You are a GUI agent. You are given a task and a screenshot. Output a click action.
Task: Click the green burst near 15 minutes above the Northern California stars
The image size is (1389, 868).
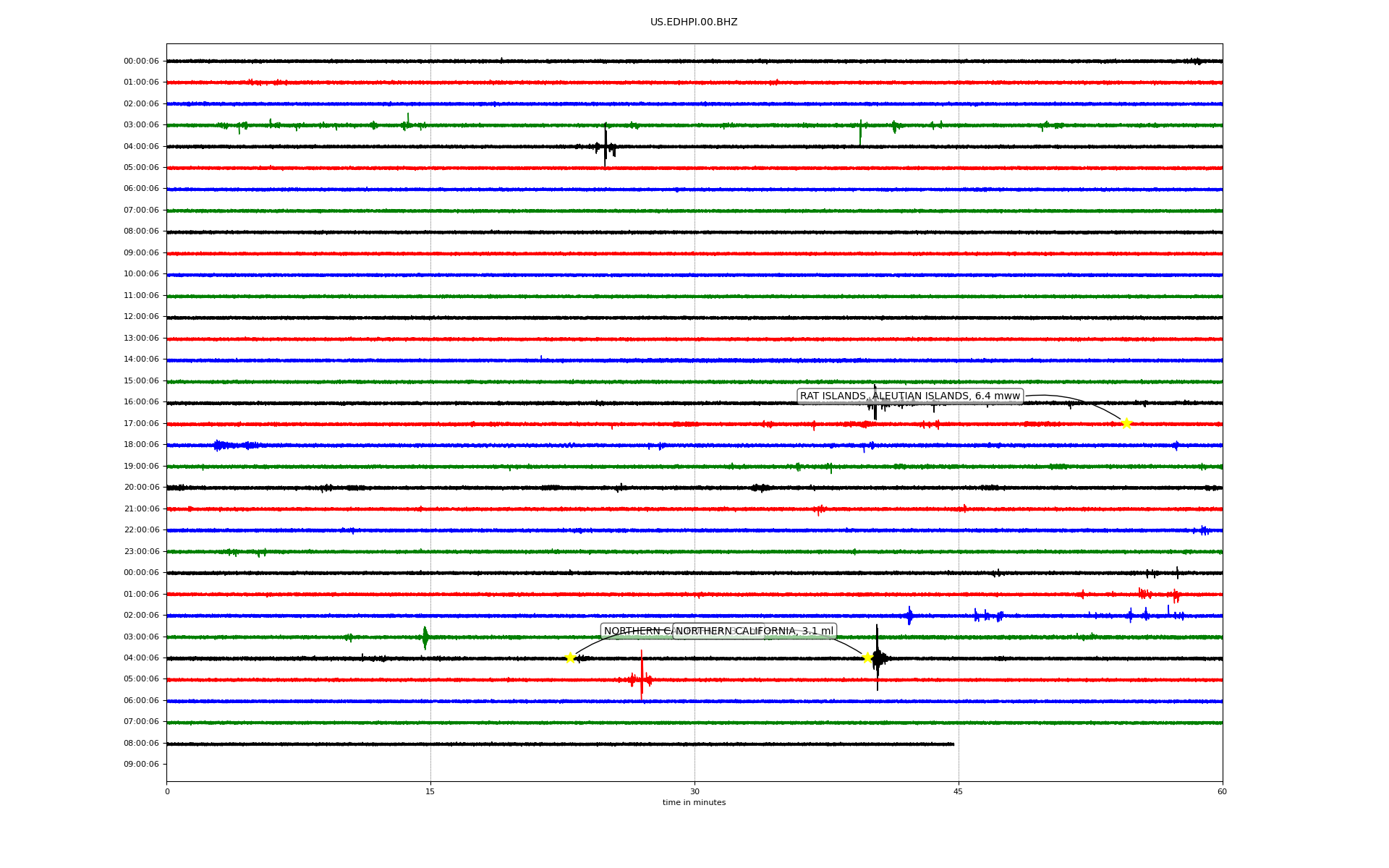pyautogui.click(x=425, y=637)
